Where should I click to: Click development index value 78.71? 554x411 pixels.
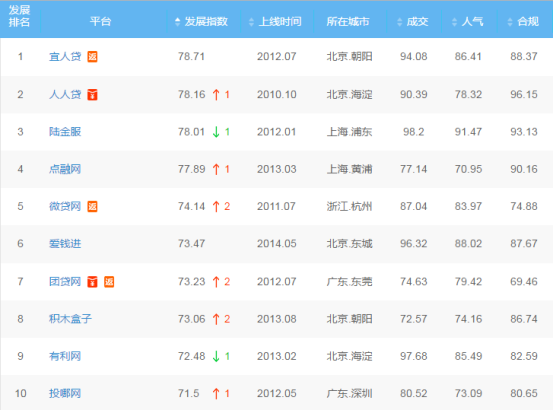coord(191,57)
